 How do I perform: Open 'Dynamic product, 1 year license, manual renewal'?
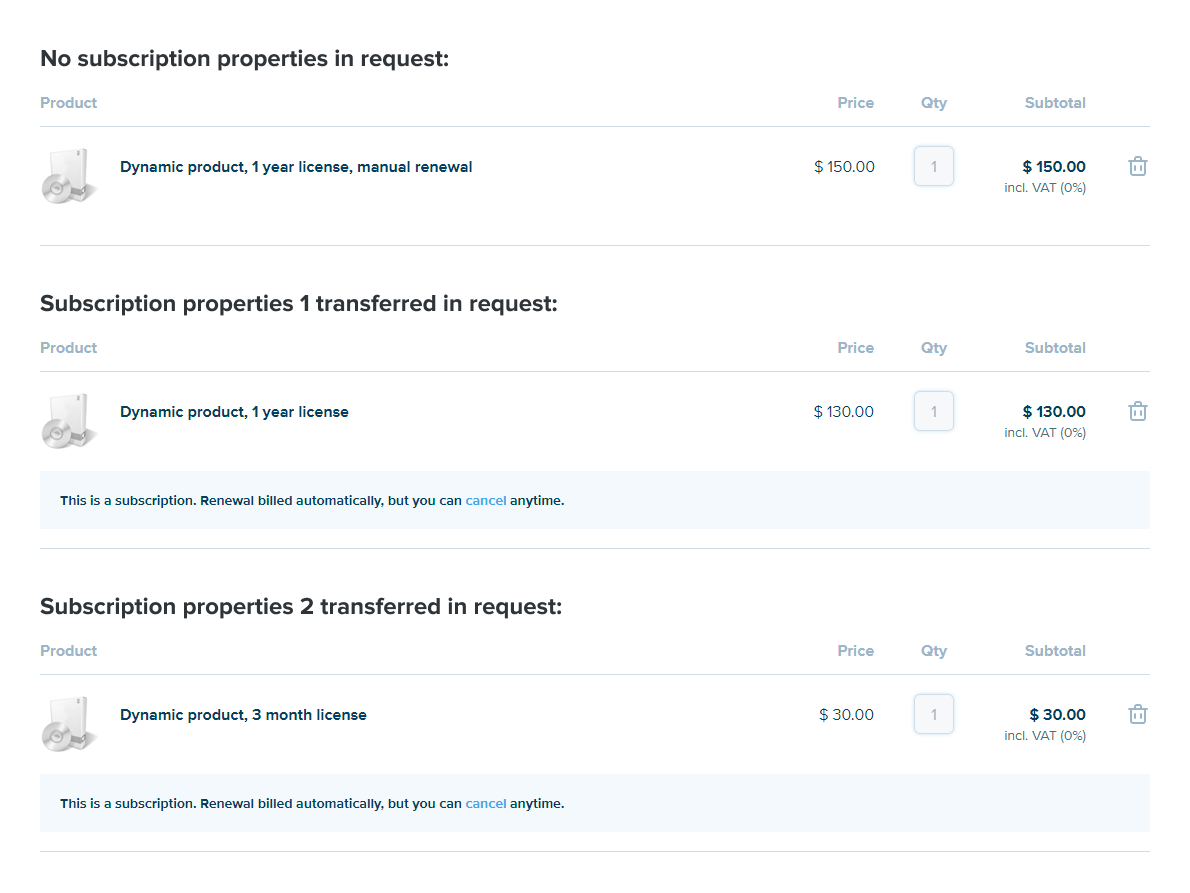tap(296, 167)
